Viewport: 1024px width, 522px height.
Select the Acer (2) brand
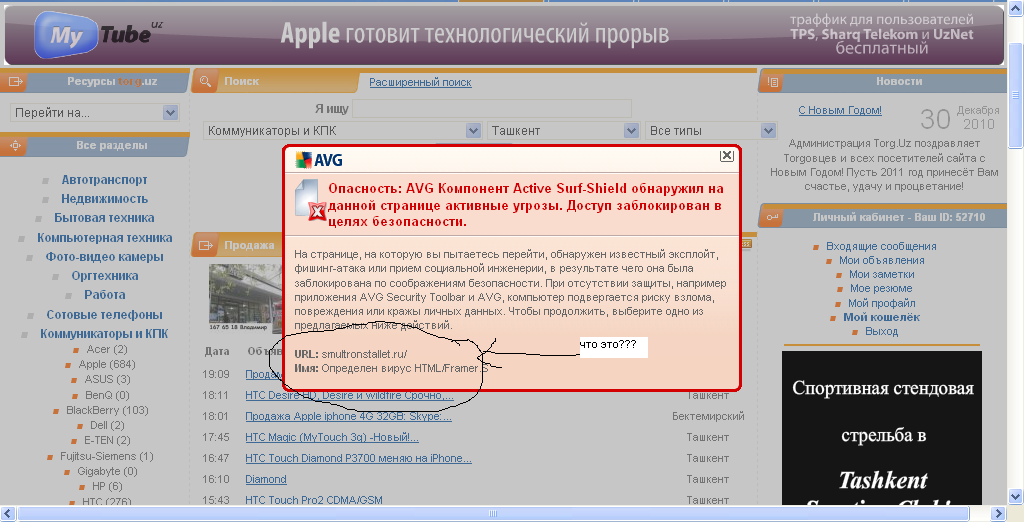tap(107, 350)
